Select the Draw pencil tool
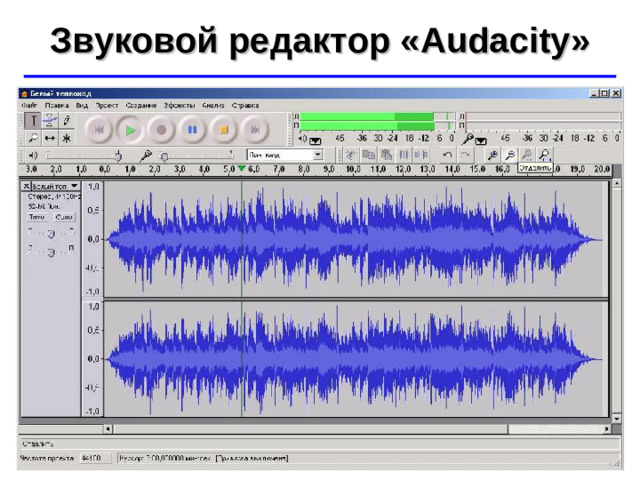Screen dimensions: 640x480 pyautogui.click(x=66, y=121)
